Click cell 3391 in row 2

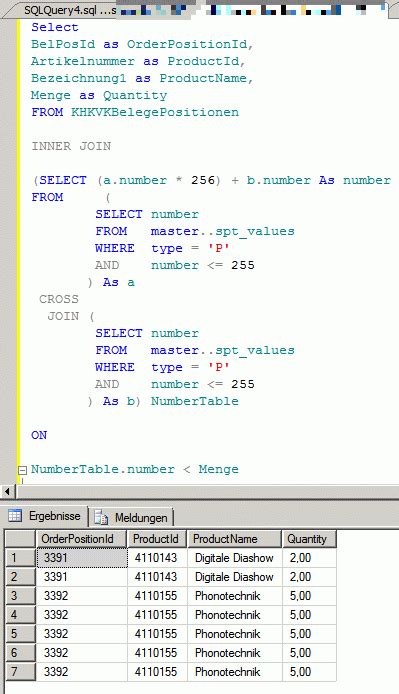coord(81,577)
